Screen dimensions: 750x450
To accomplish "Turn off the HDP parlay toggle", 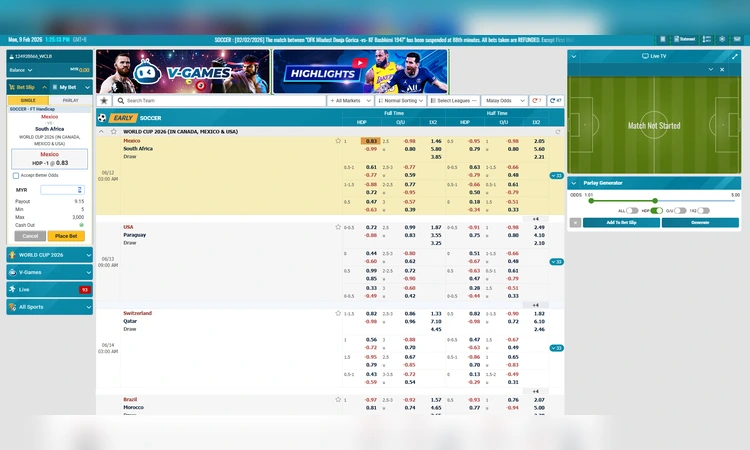I will point(656,210).
